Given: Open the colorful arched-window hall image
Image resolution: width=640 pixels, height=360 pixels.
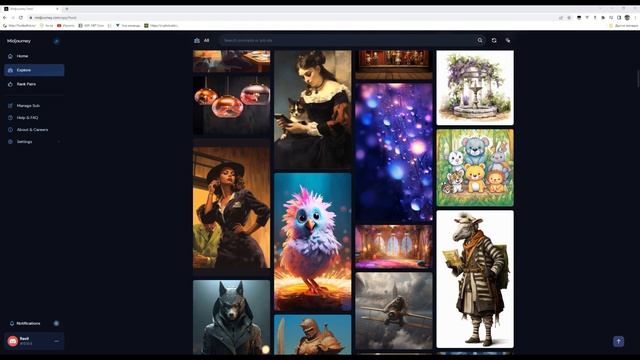Looking at the screenshot, I should coord(394,247).
